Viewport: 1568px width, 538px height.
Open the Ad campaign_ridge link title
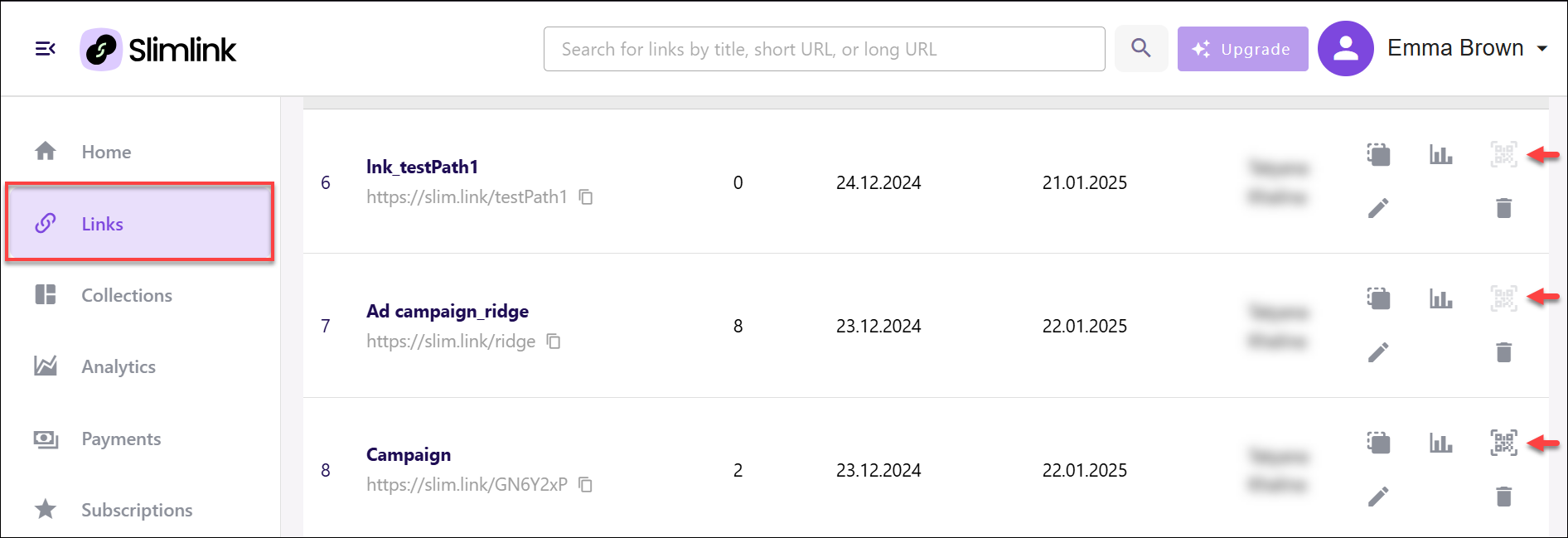pos(448,312)
